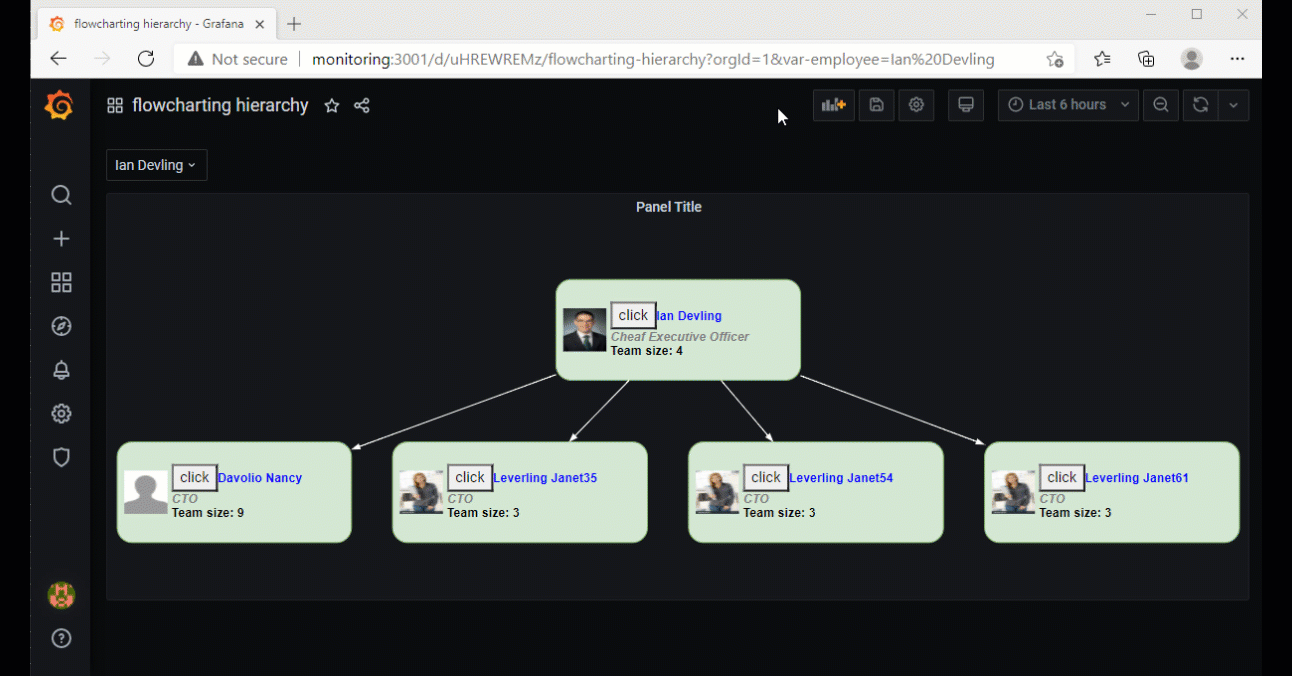Open the Dashboards icon in the sidebar

pos(61,282)
